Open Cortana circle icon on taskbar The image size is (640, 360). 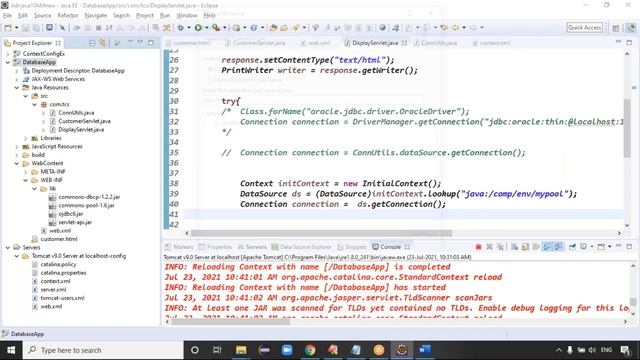coord(195,350)
